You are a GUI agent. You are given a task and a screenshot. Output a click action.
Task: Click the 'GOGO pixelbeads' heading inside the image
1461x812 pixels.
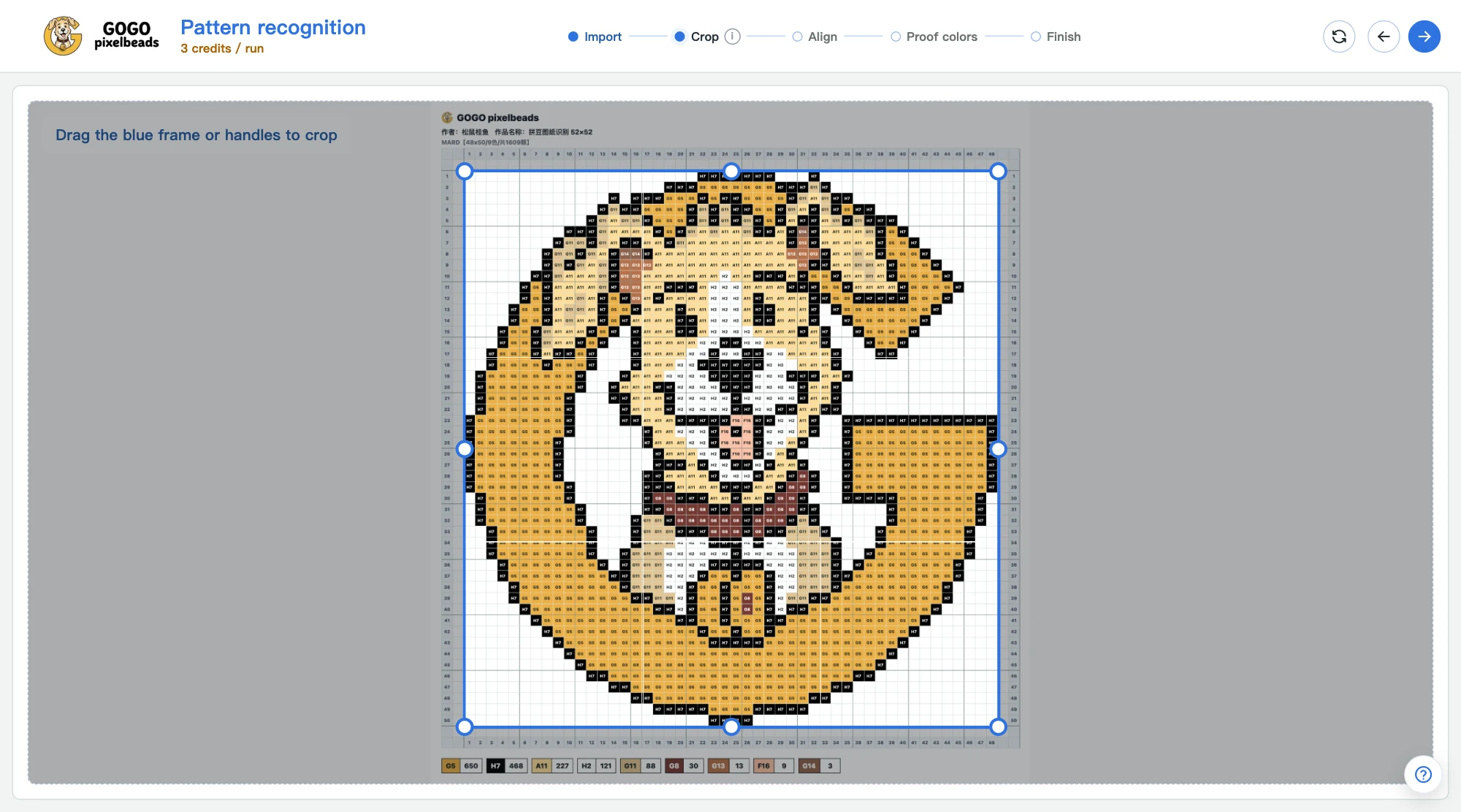[x=497, y=118]
